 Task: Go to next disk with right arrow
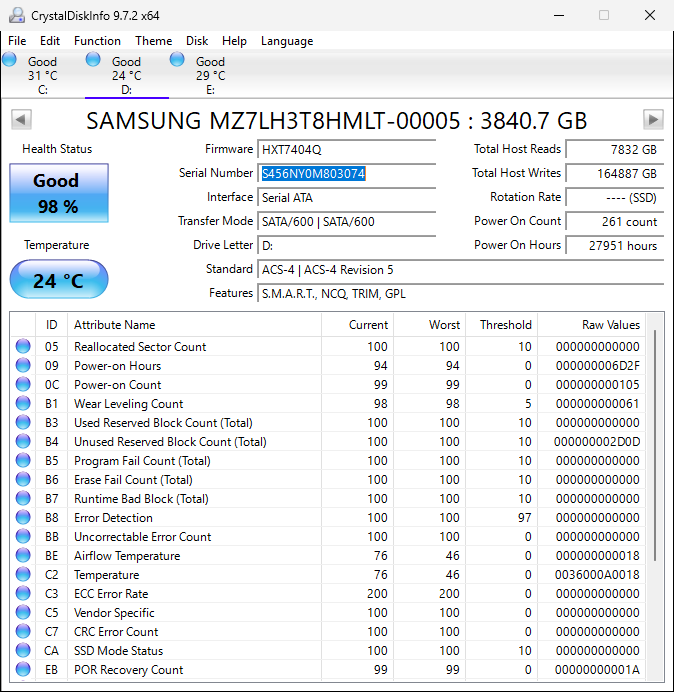[x=653, y=120]
